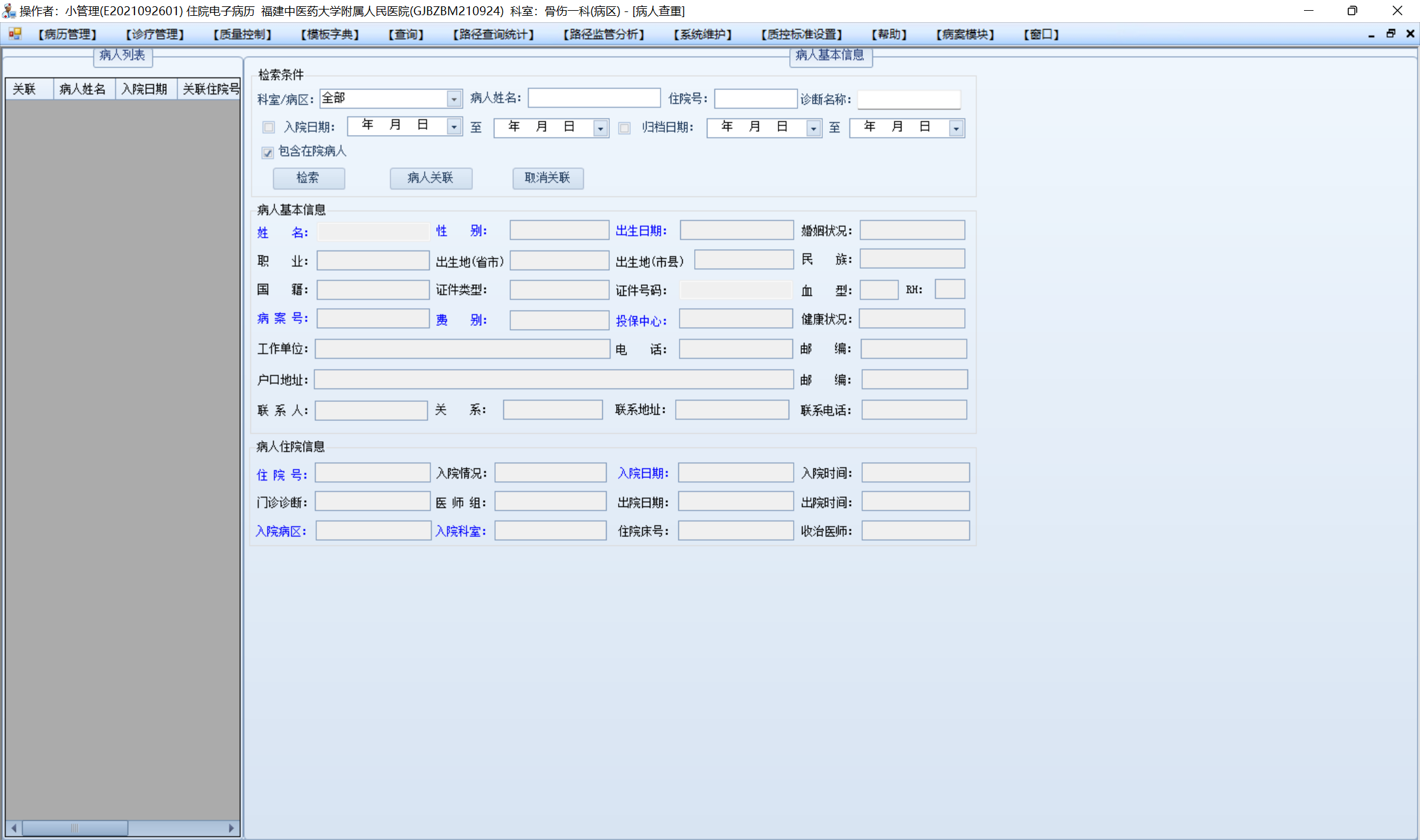The width and height of the screenshot is (1420, 840).
Task: Click the right scroll arrow in patient list
Action: point(231,828)
